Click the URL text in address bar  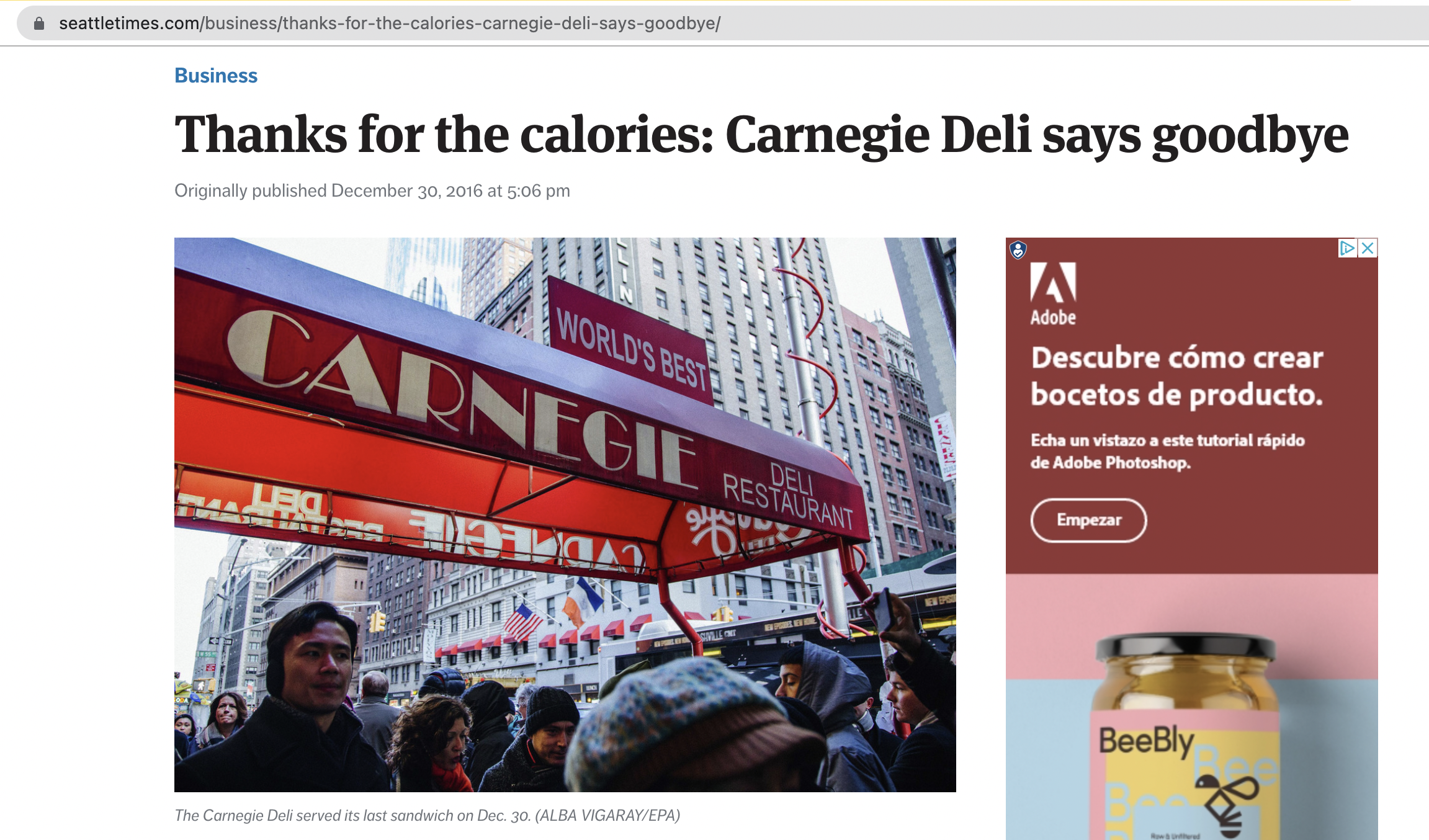click(390, 24)
